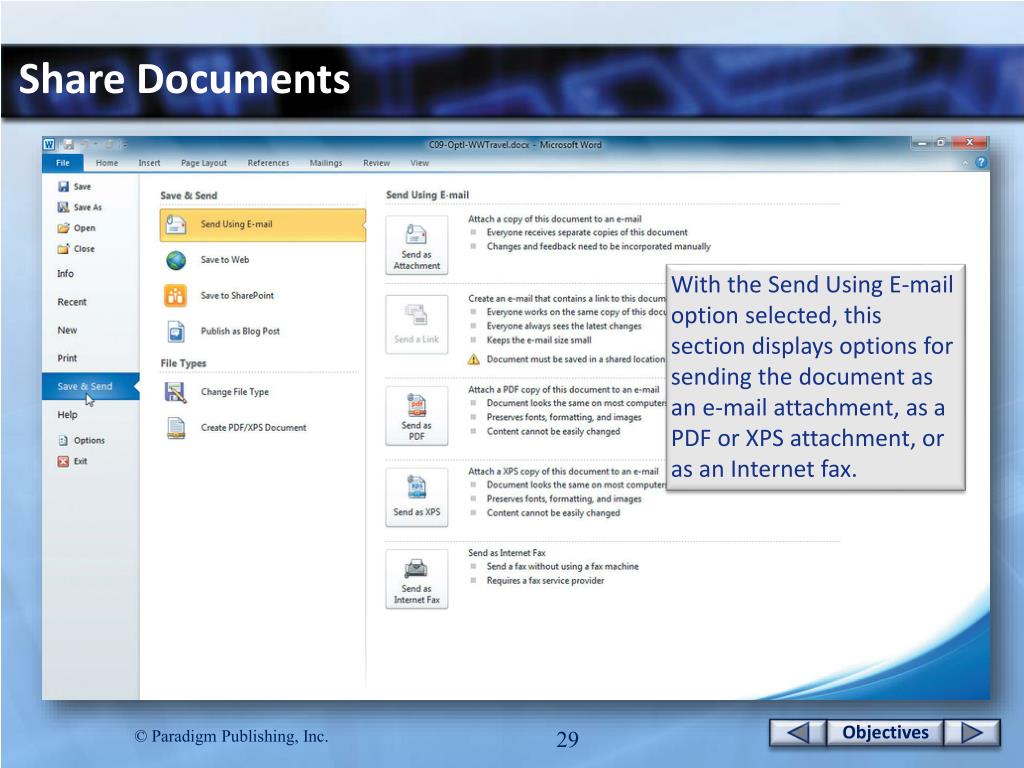Viewport: 1024px width, 768px height.
Task: Open the References tab
Action: 268,163
